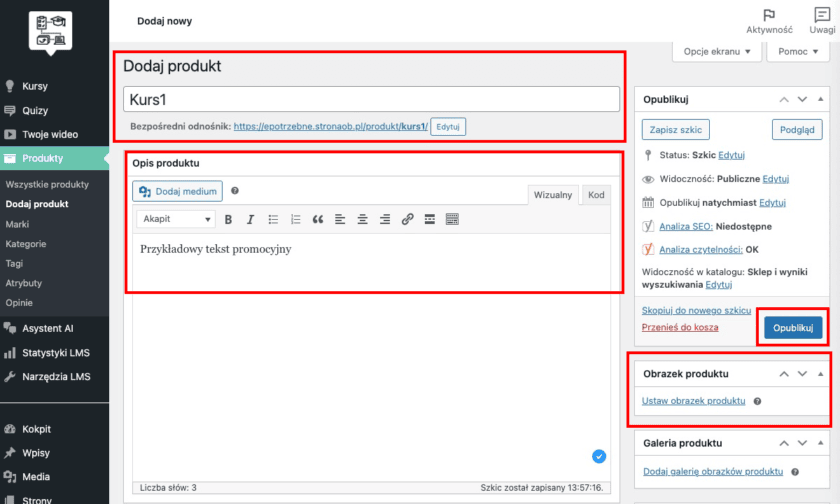Toggle the editor toolbar kitchen sink
840x504 pixels.
452,219
